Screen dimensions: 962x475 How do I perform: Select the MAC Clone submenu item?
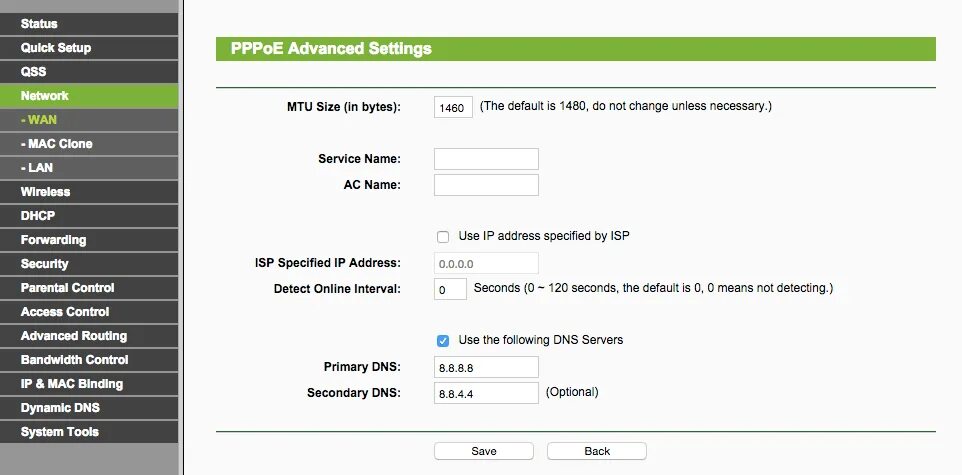coord(89,144)
